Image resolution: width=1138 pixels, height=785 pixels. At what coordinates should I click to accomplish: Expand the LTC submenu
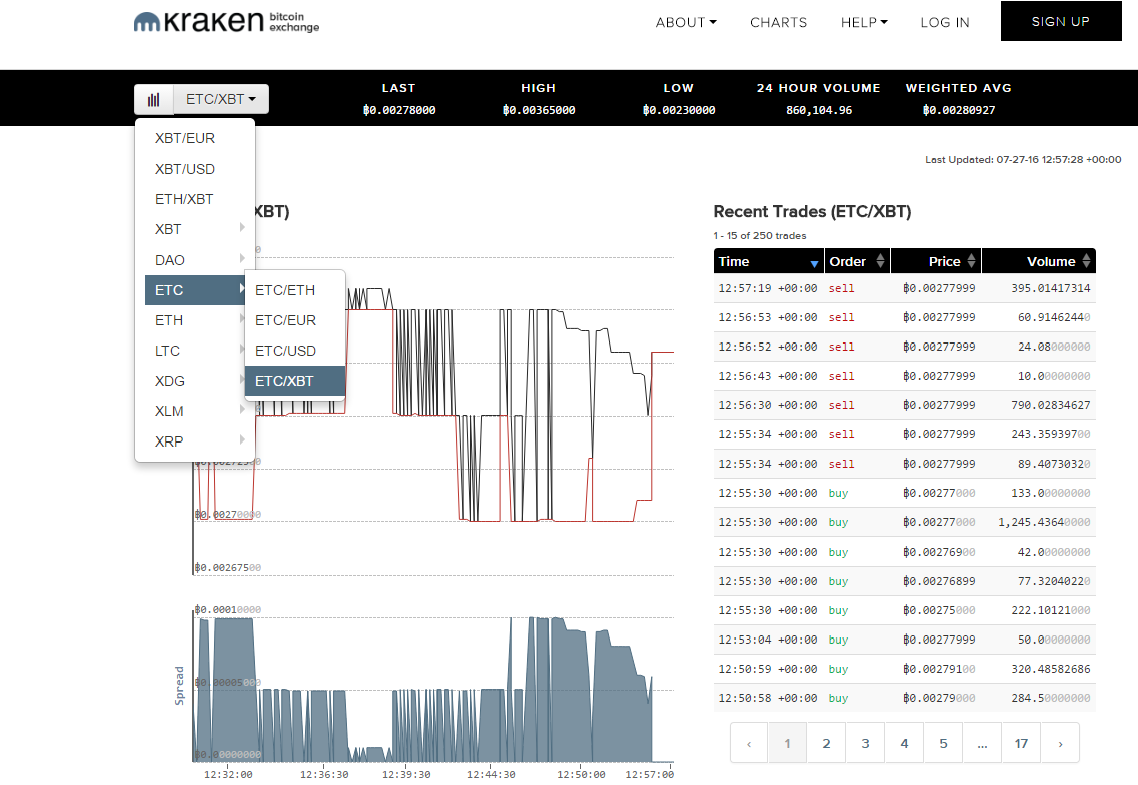tap(195, 351)
